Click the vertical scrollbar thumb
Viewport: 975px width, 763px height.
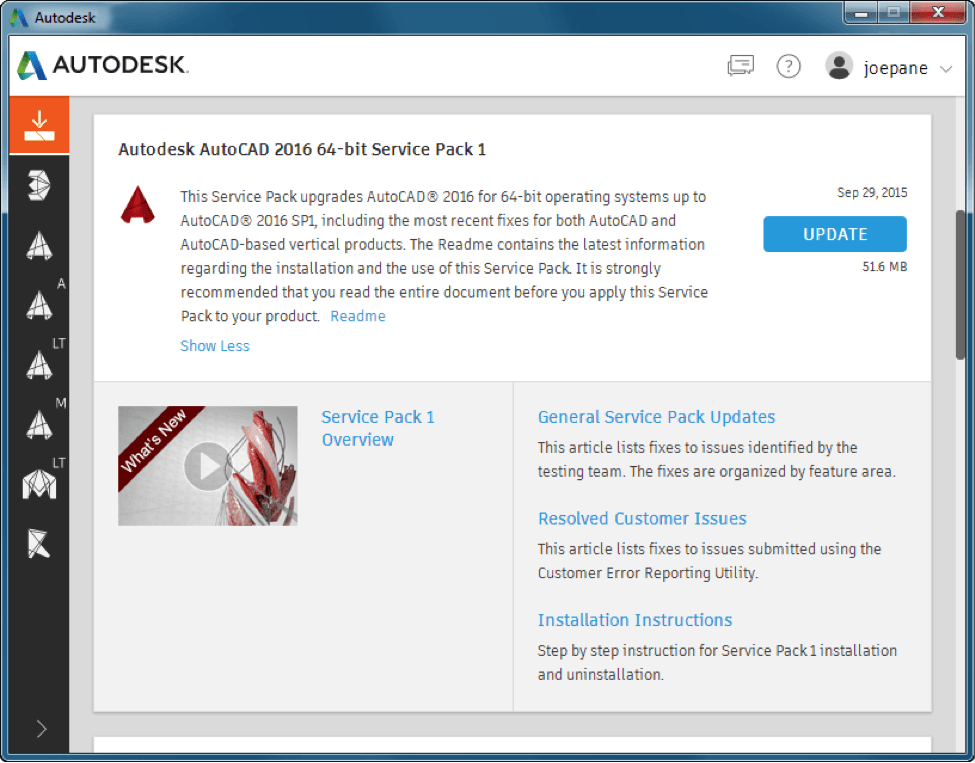[960, 285]
